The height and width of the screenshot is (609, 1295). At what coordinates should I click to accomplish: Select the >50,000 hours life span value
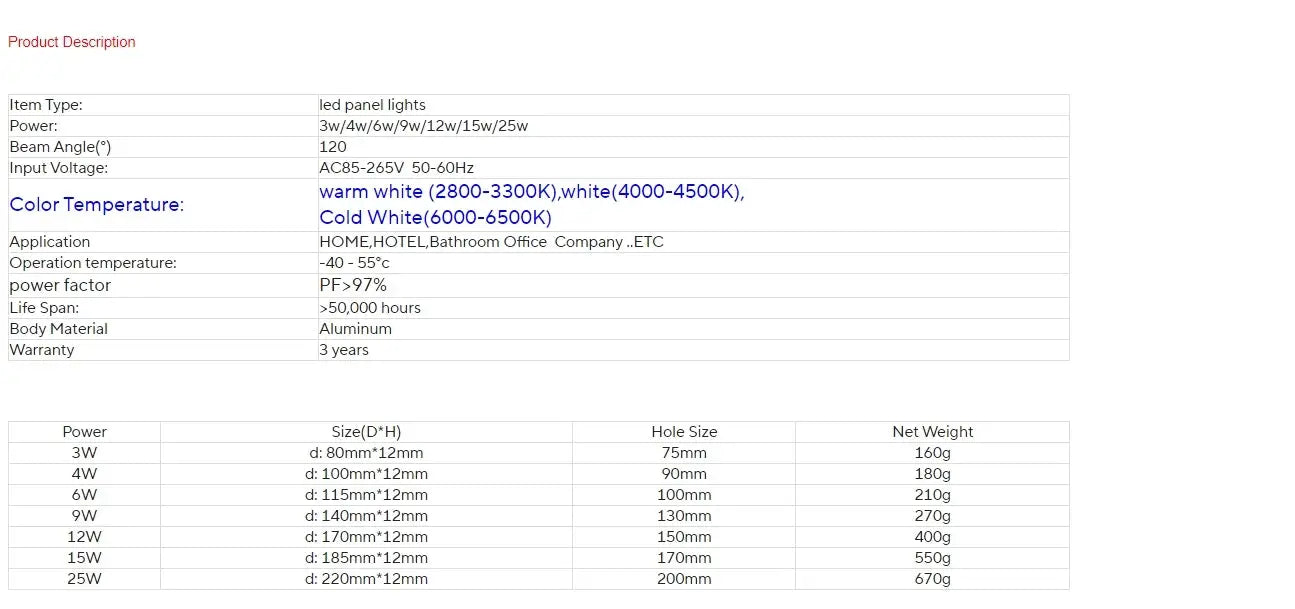point(370,308)
